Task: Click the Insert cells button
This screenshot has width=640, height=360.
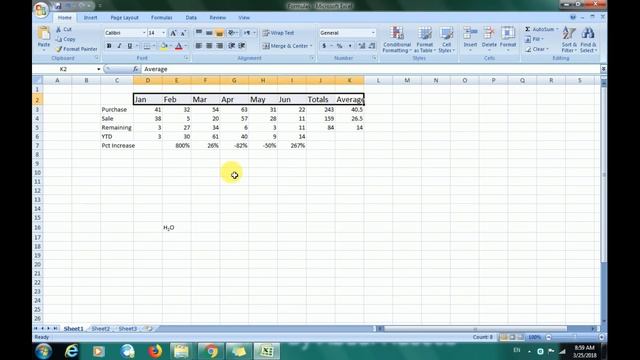Action: tap(470, 40)
